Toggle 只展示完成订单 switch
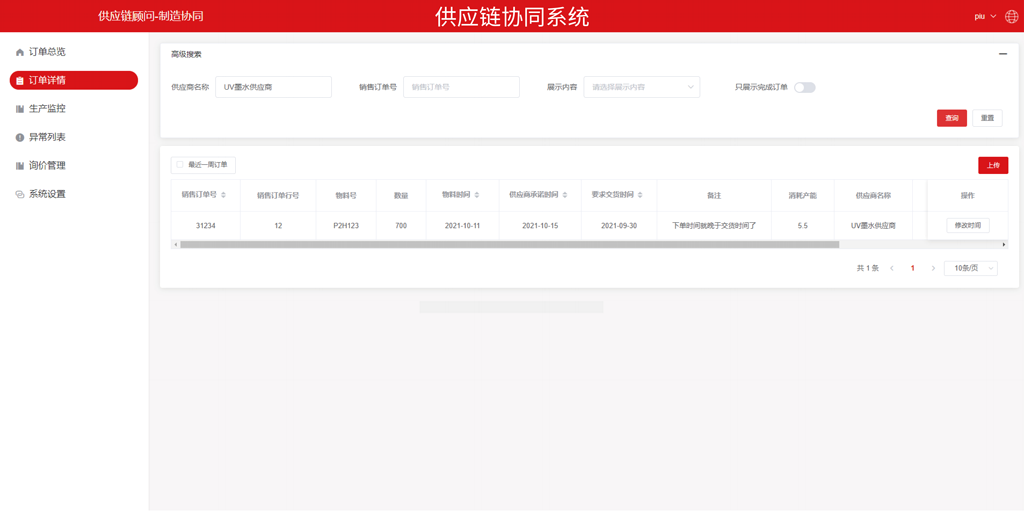1024x523 pixels. click(x=804, y=88)
